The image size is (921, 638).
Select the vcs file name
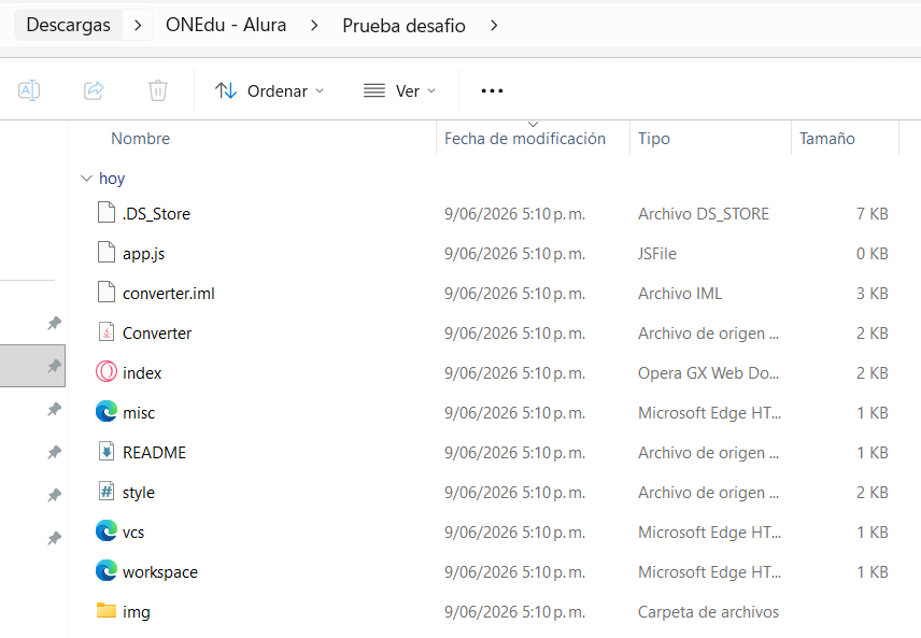point(133,533)
